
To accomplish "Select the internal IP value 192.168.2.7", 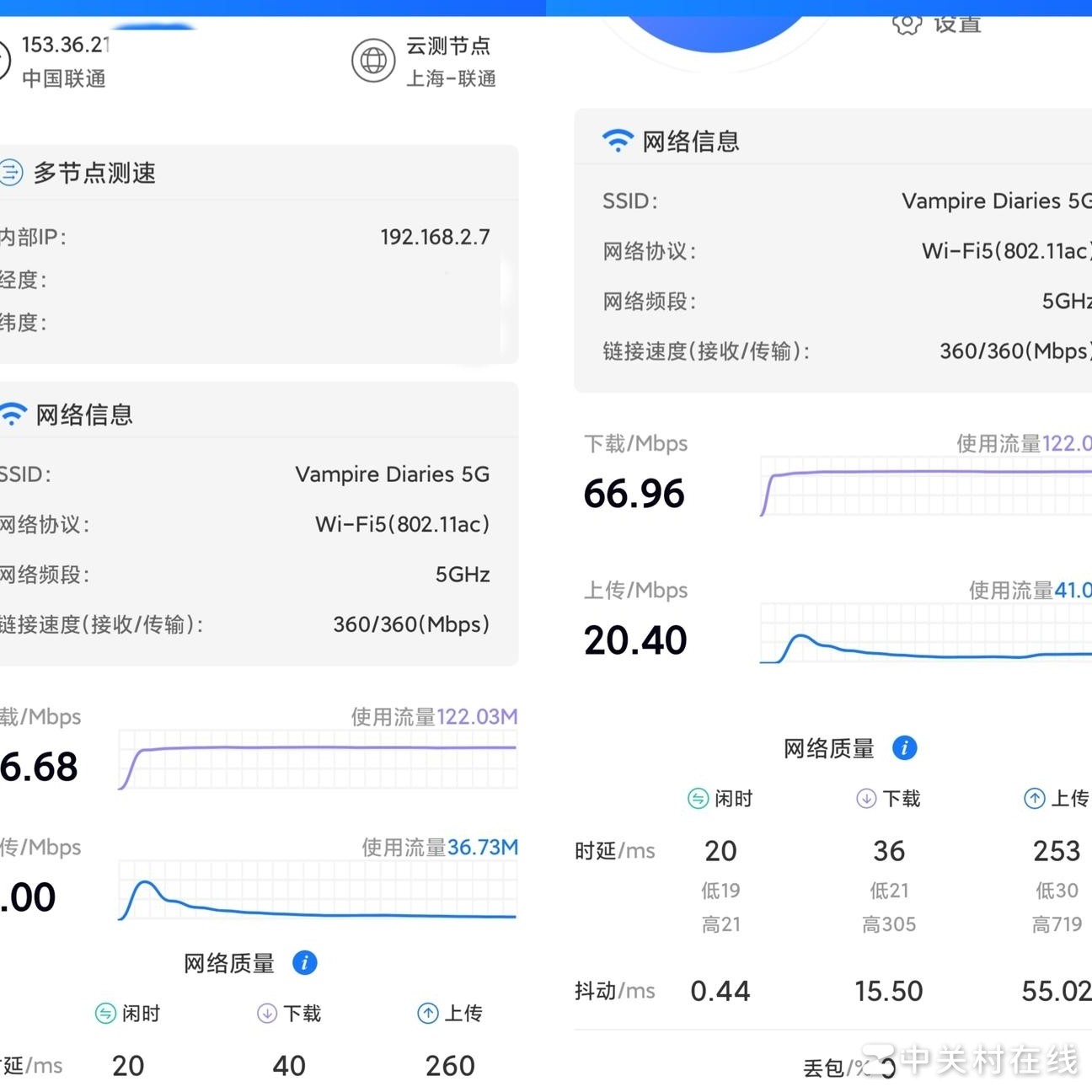I will pos(435,237).
